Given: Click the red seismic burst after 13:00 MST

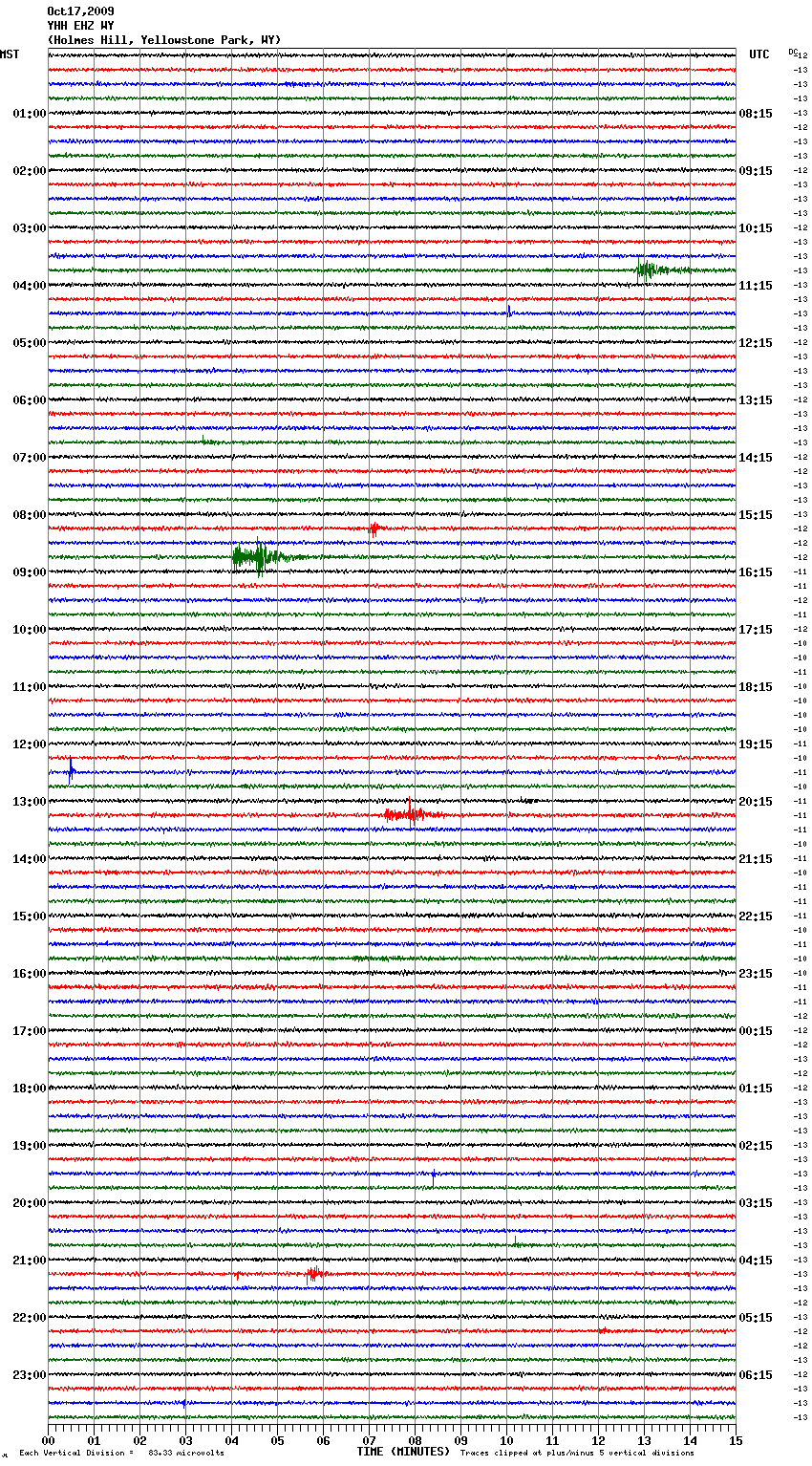Looking at the screenshot, I should click(413, 814).
